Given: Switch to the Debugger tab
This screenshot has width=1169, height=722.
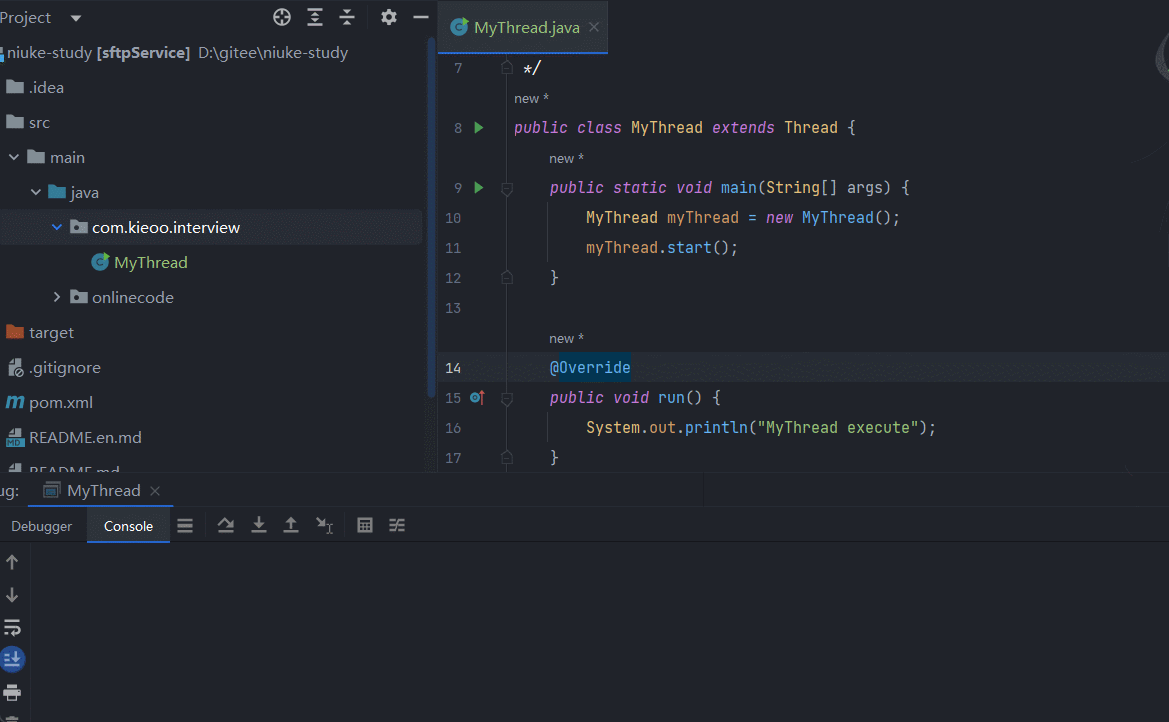Looking at the screenshot, I should point(42,526).
